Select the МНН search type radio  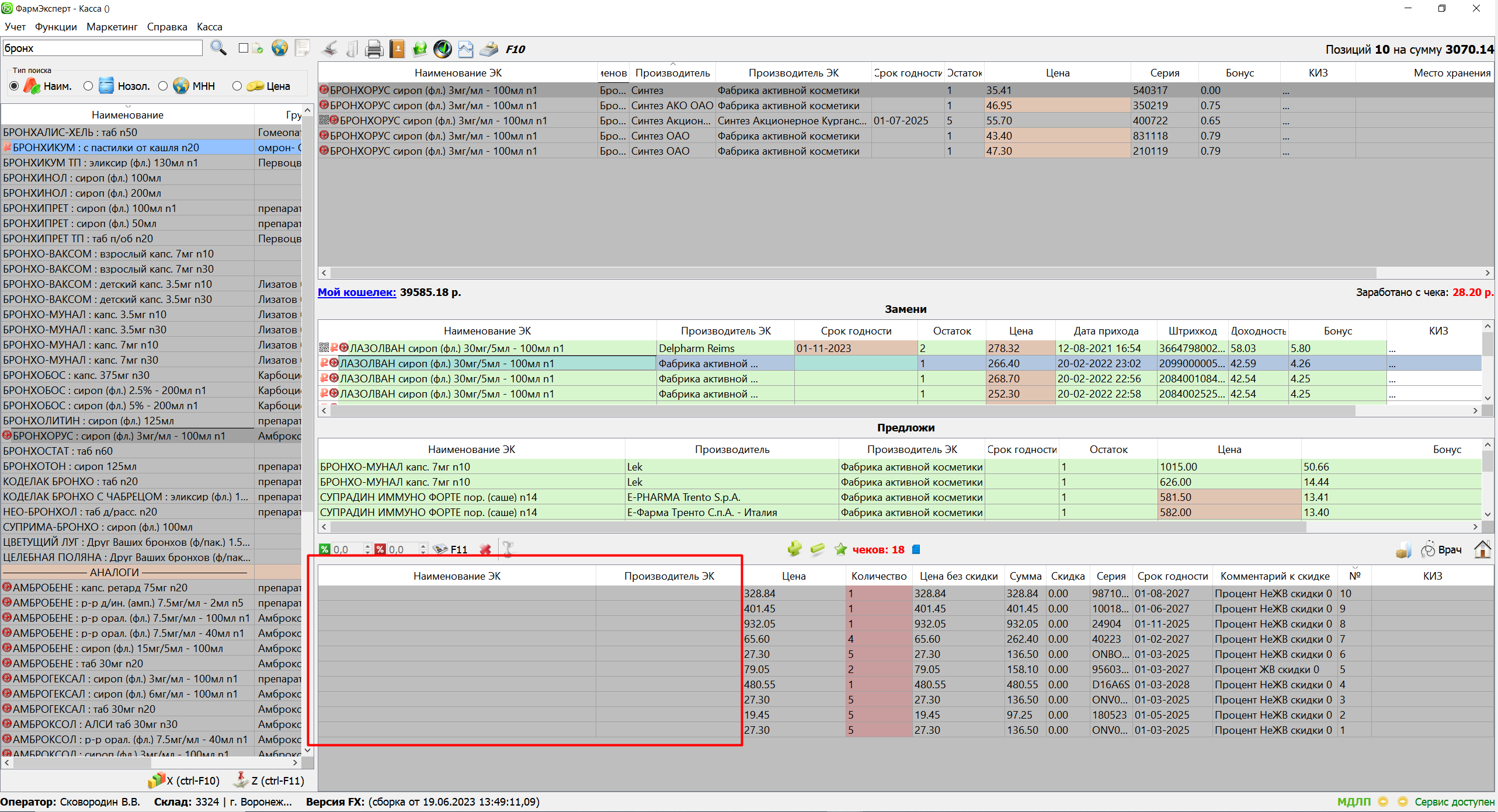pos(163,86)
